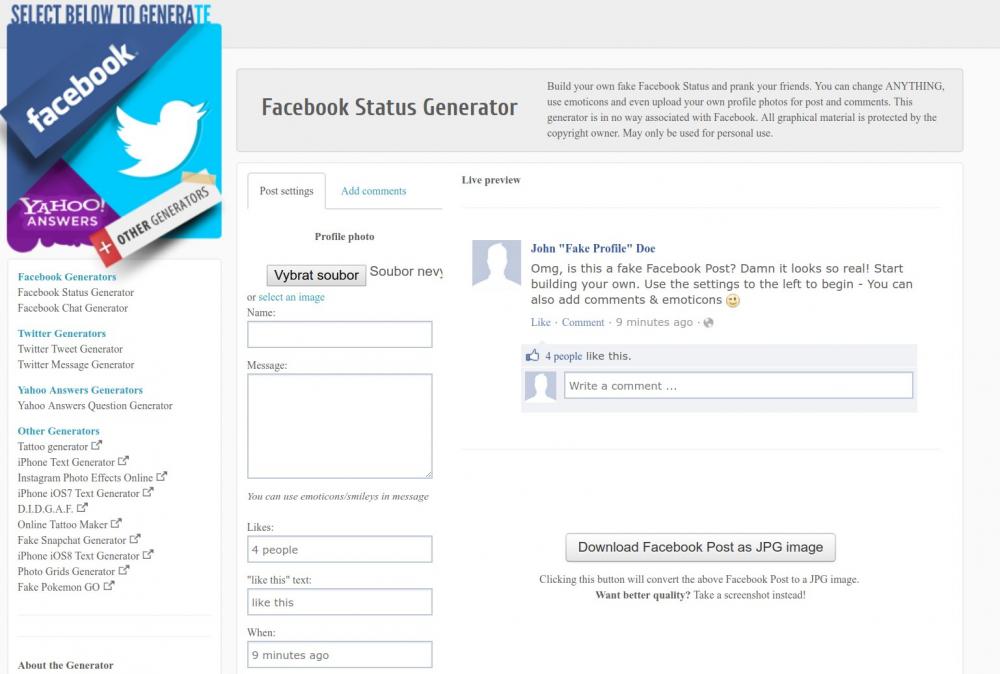The width and height of the screenshot is (1000, 674).
Task: Click the smiley emoticon in the post
Action: (x=733, y=300)
